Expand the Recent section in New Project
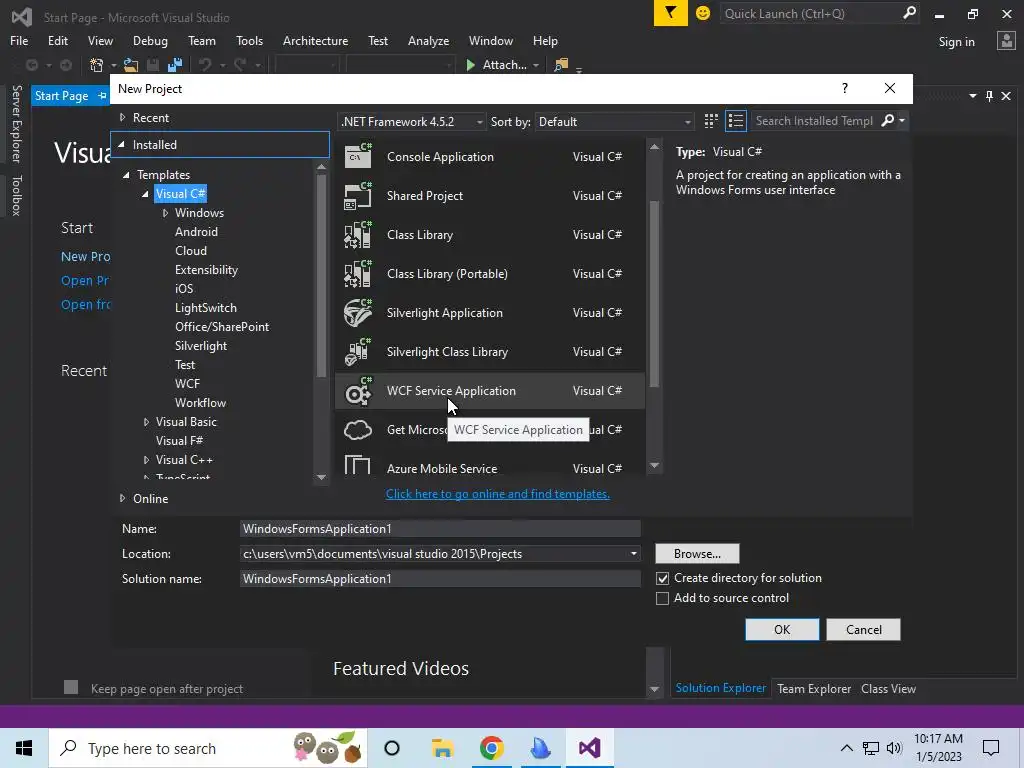This screenshot has height=768, width=1024. [x=122, y=118]
